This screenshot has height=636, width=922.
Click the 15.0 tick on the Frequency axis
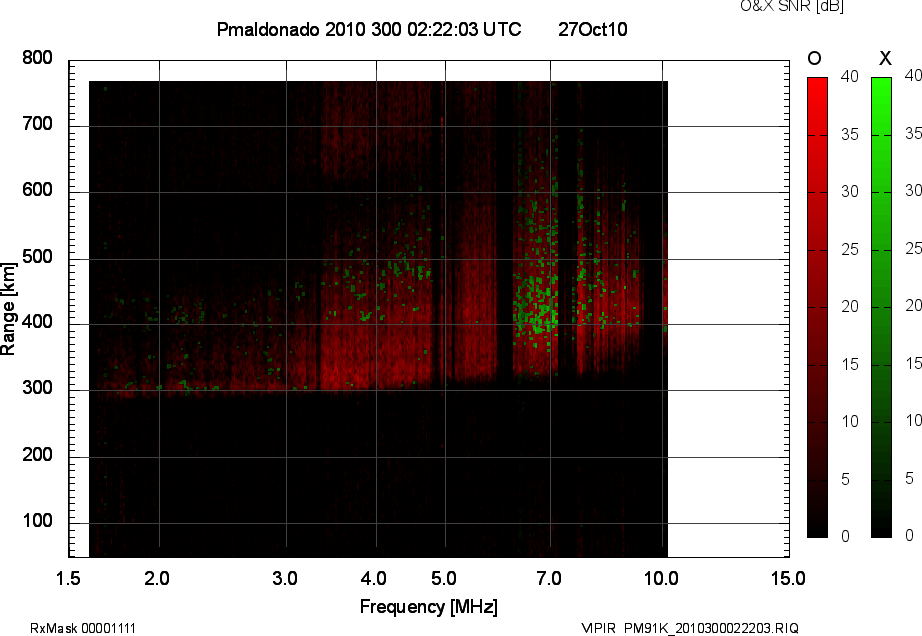click(788, 578)
